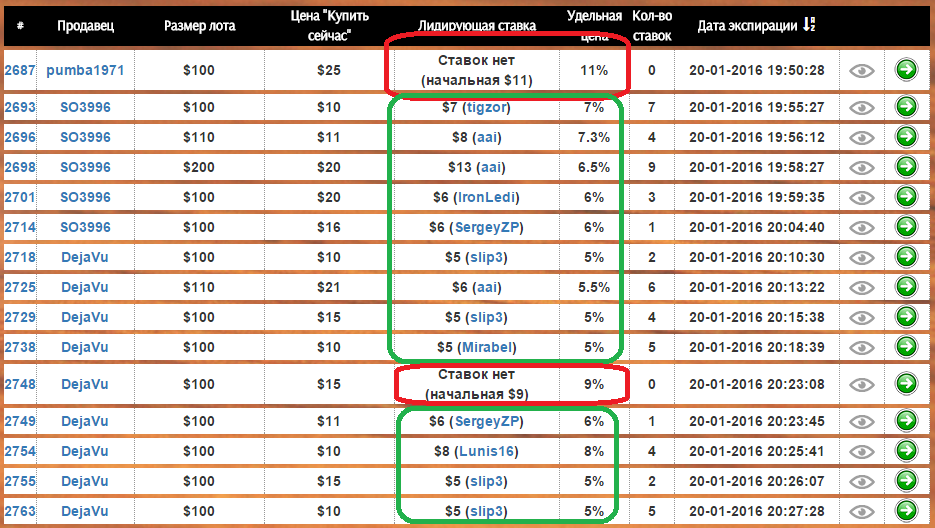Click green arrow for lot 2698
The image size is (935, 528).
click(906, 167)
